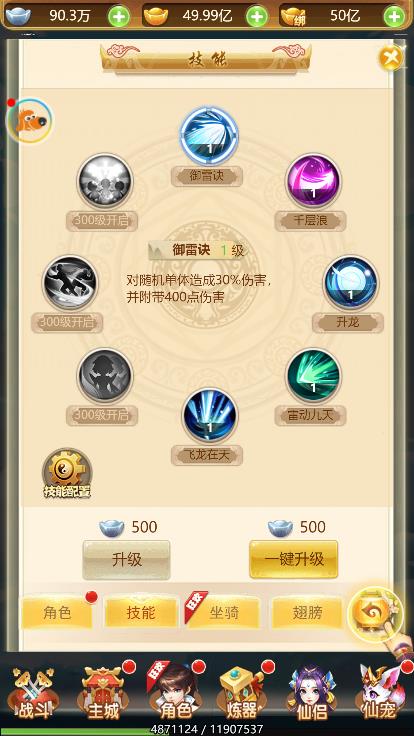The height and width of the screenshot is (736, 414).
Task: Add gold with plus beside 49.99亿
Action: coord(257,17)
